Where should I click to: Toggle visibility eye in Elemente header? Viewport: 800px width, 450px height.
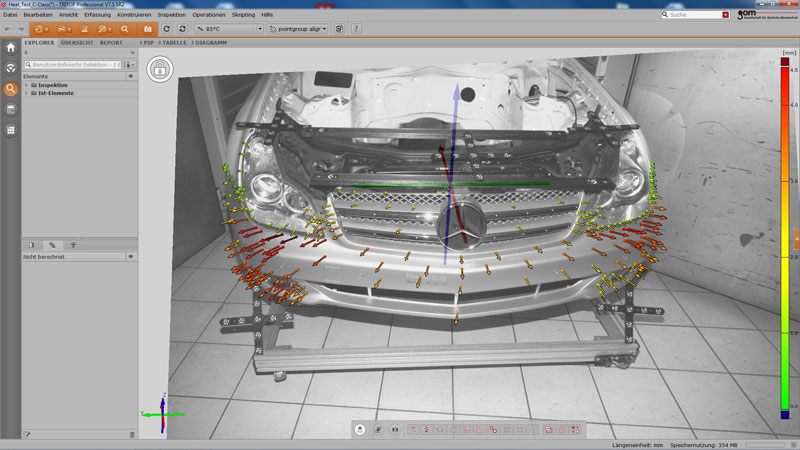(131, 75)
